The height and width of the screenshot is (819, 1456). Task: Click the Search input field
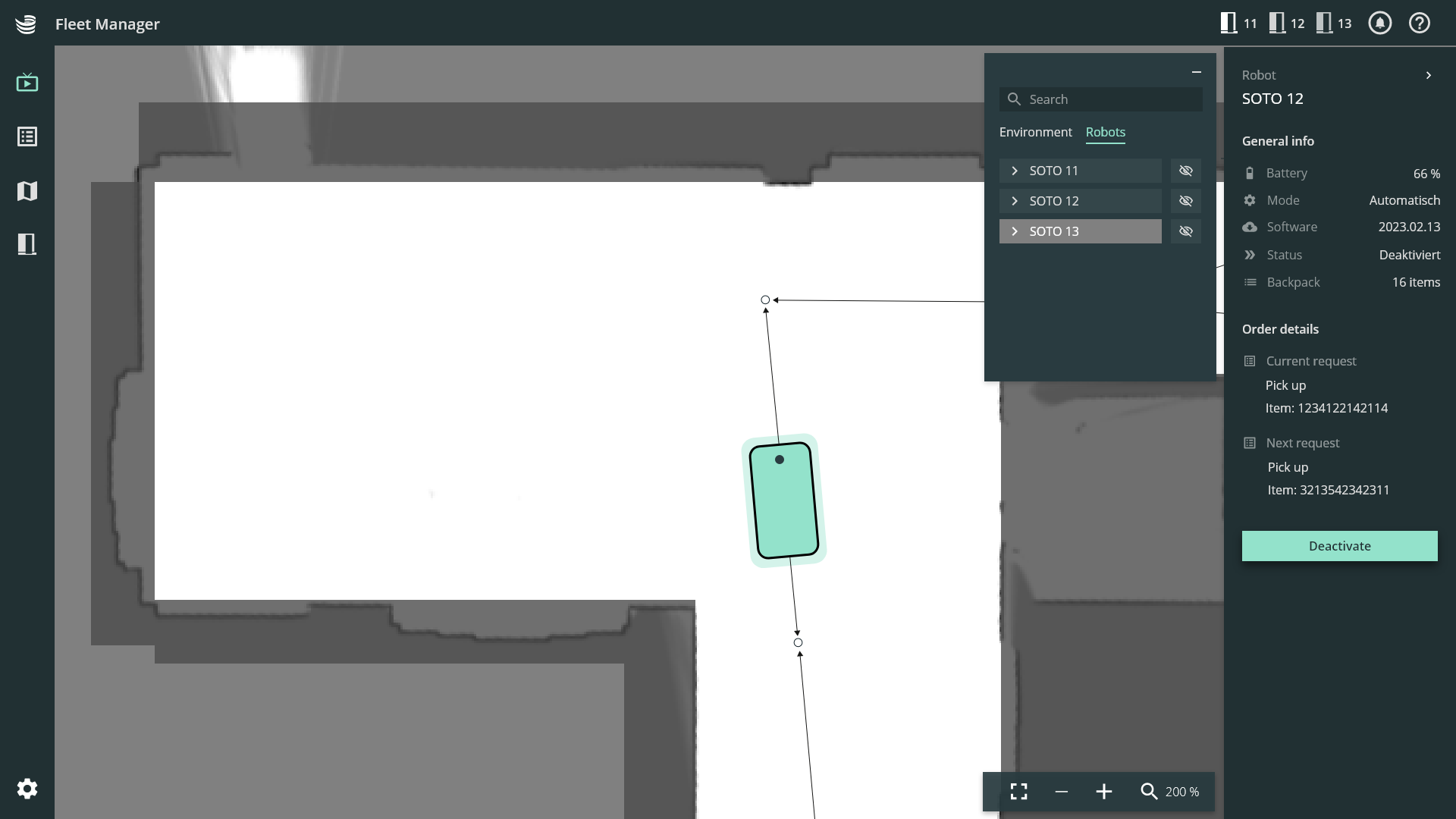1107,99
